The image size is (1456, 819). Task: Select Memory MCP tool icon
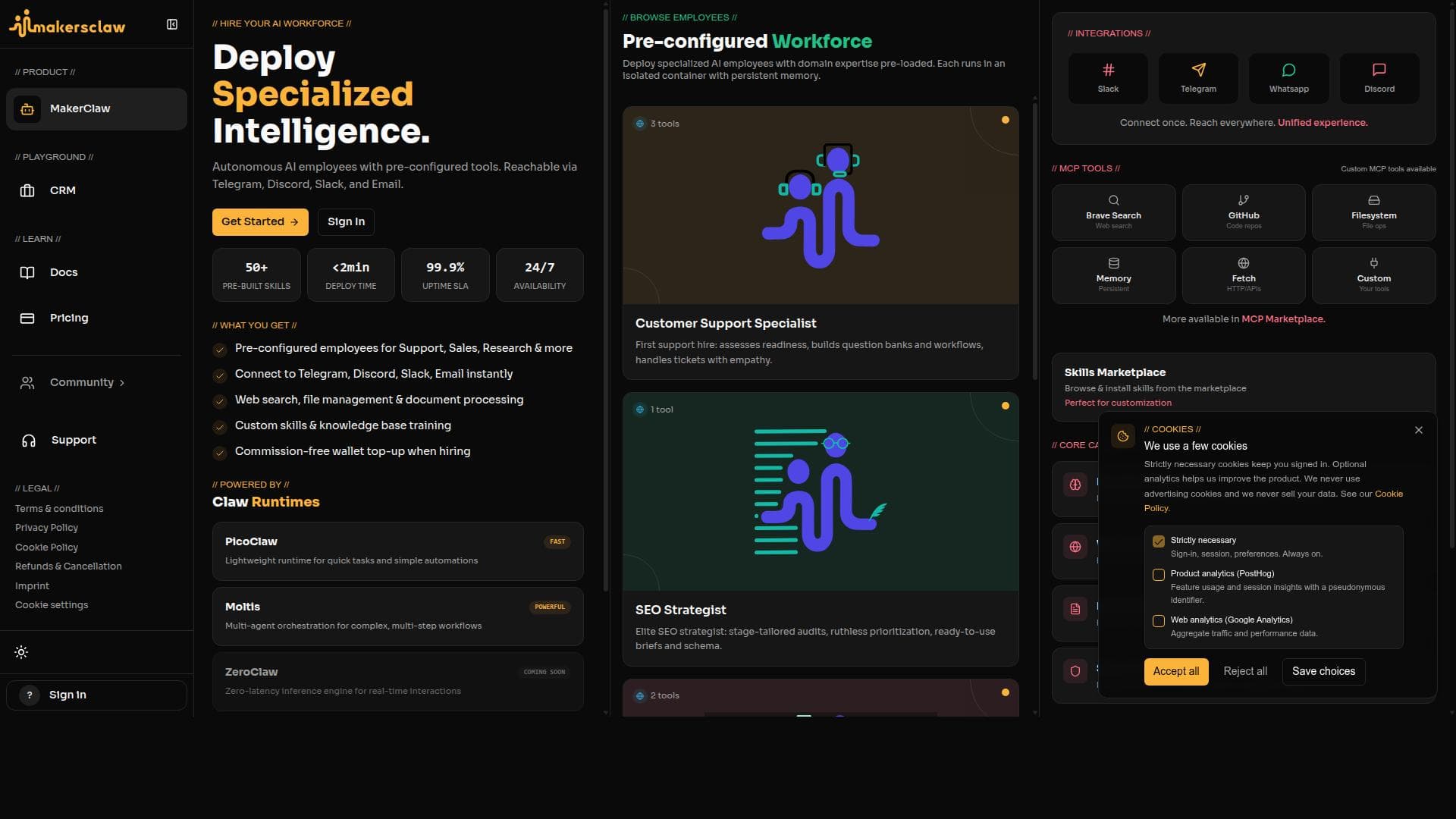[1113, 263]
